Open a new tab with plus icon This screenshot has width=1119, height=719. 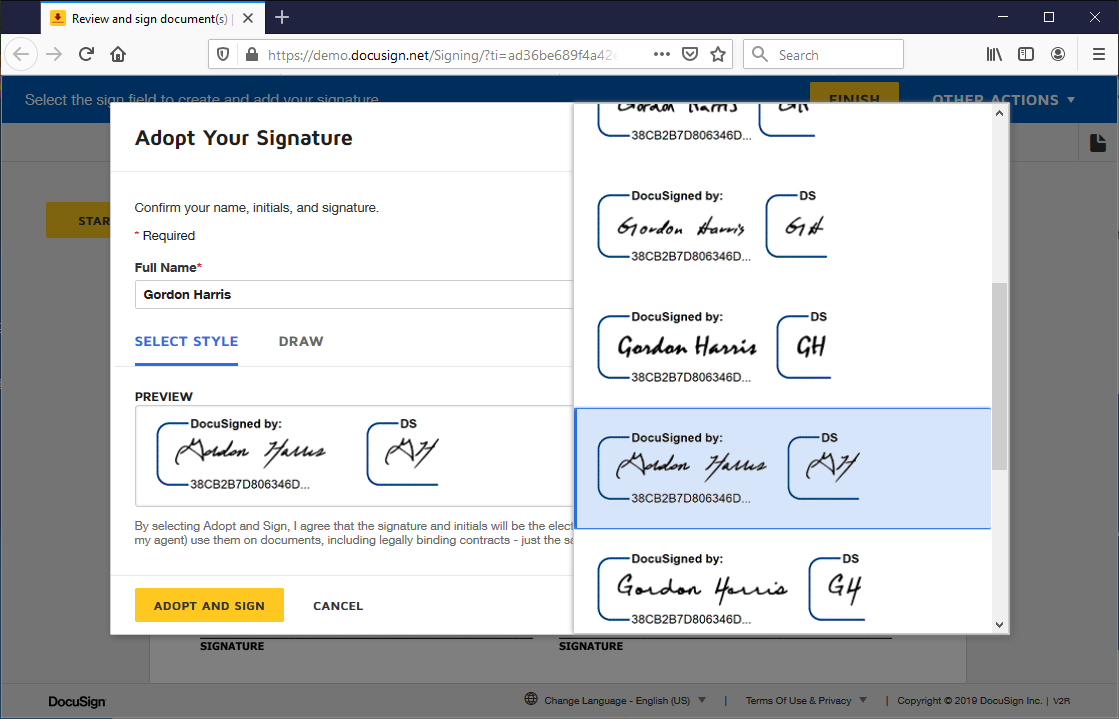282,17
